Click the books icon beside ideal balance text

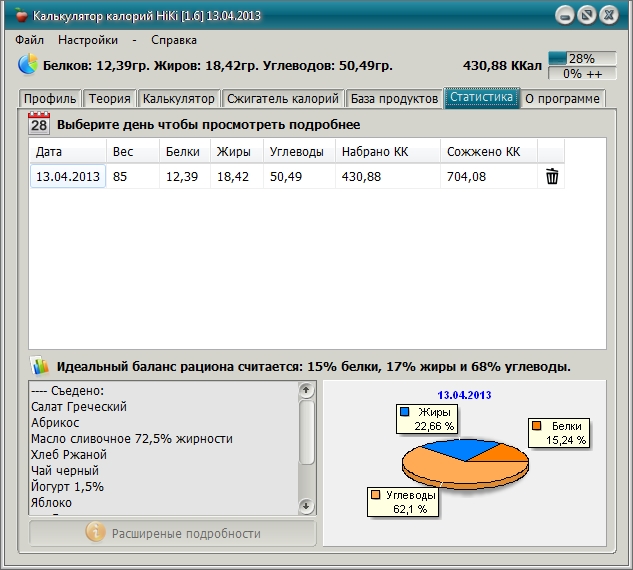(x=39, y=366)
